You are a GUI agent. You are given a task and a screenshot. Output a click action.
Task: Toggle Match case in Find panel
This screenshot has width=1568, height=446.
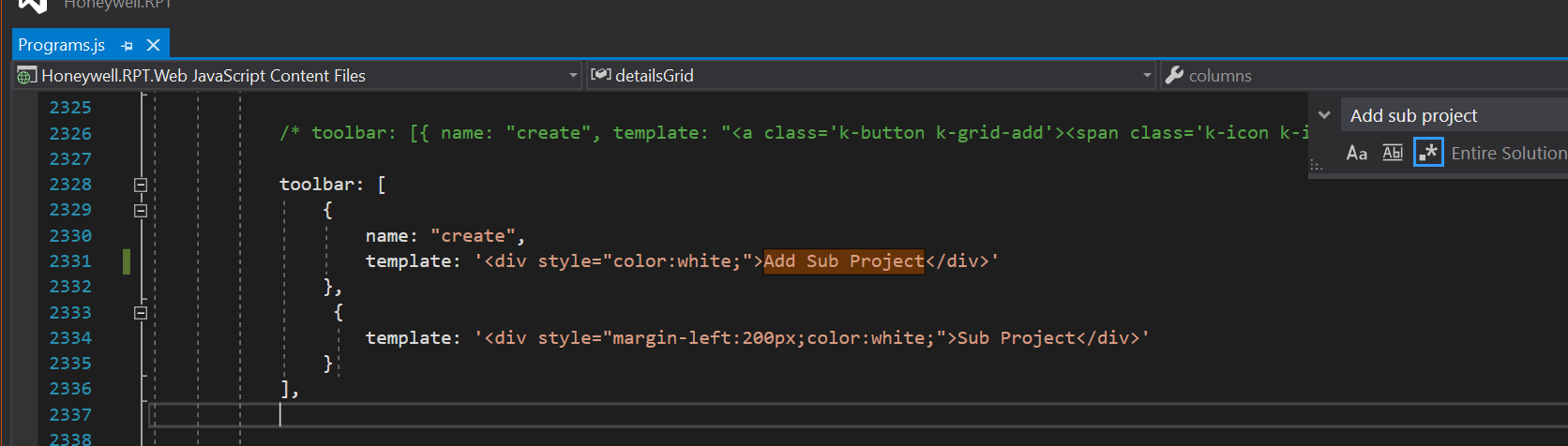tap(1357, 153)
